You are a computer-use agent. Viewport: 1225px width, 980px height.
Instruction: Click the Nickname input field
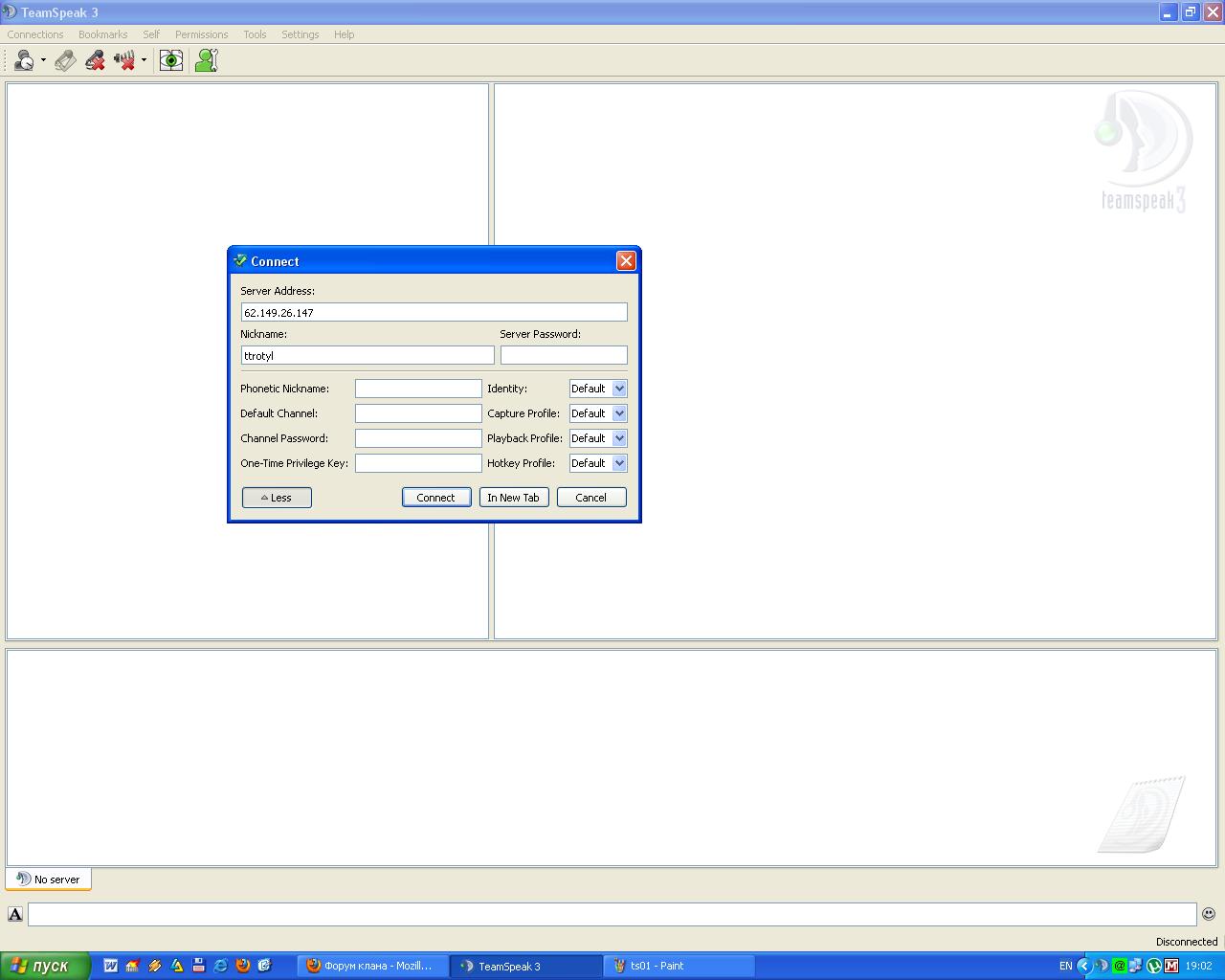(367, 355)
